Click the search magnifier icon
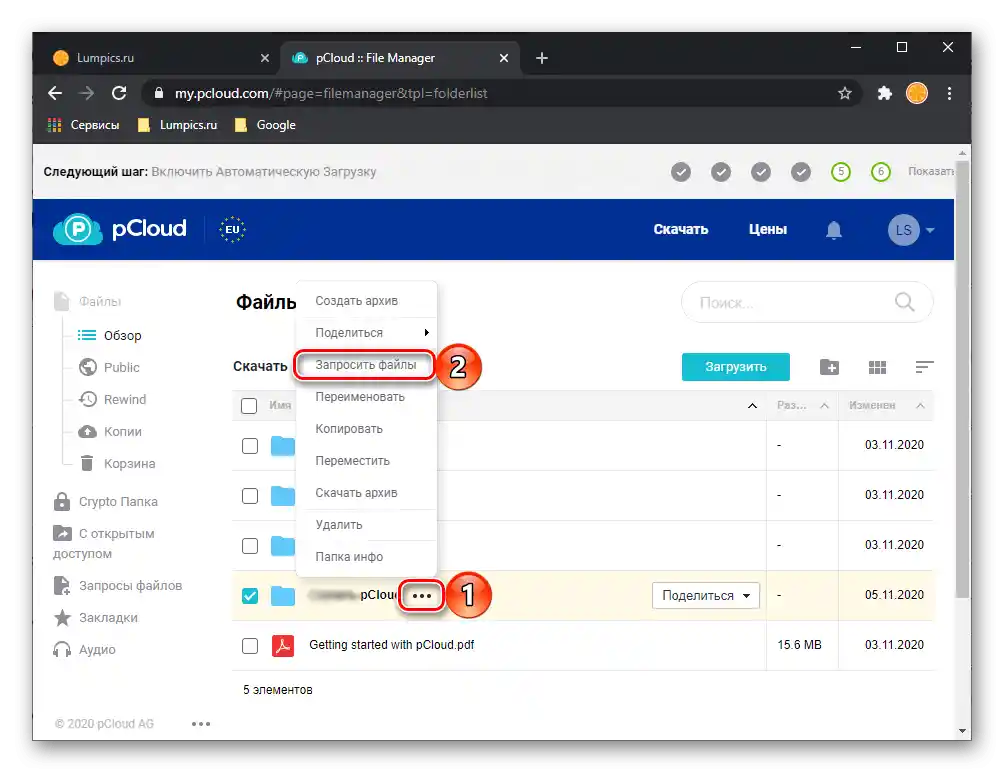Viewport: 1004px width, 773px height. [x=904, y=302]
